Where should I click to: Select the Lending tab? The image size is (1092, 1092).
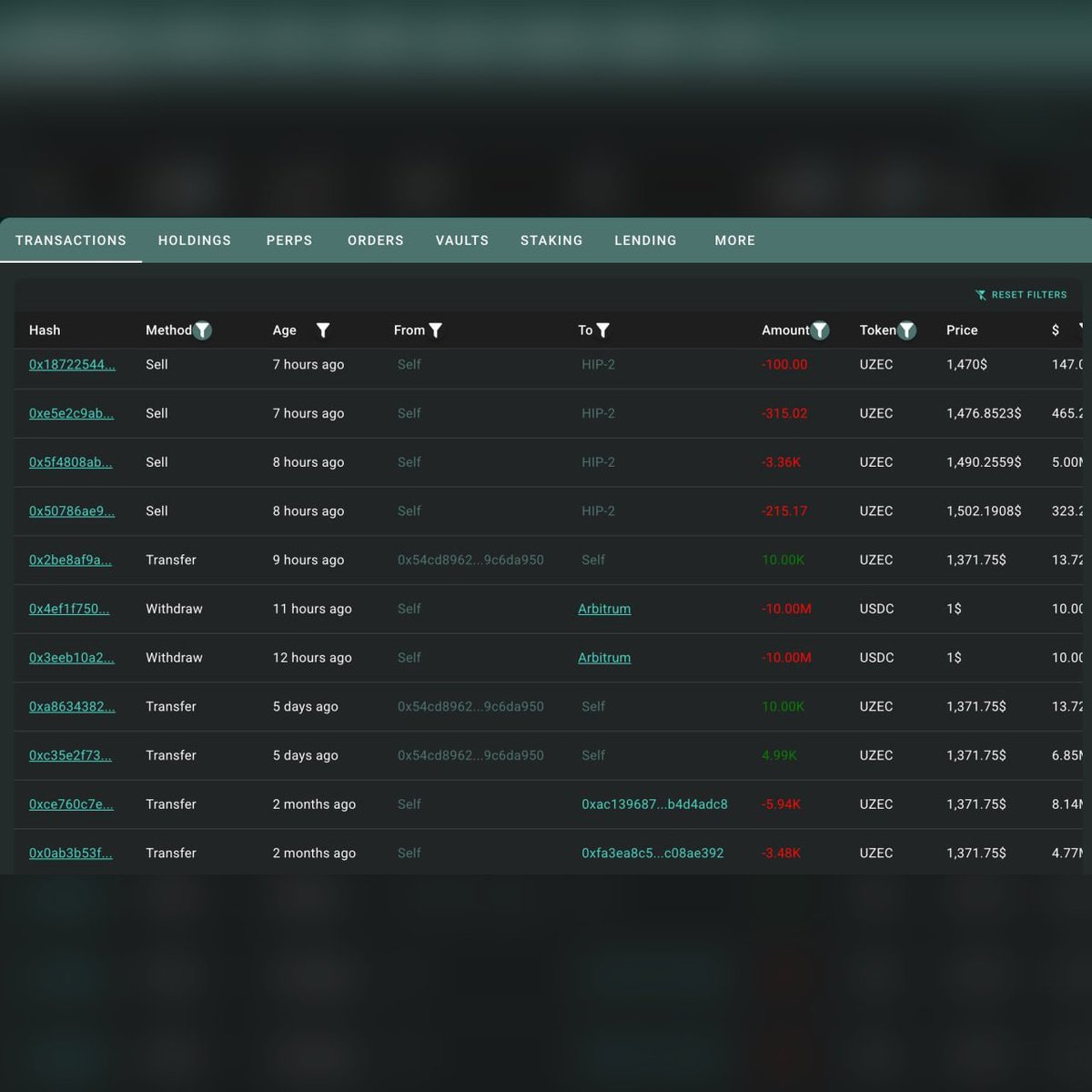pyautogui.click(x=646, y=240)
